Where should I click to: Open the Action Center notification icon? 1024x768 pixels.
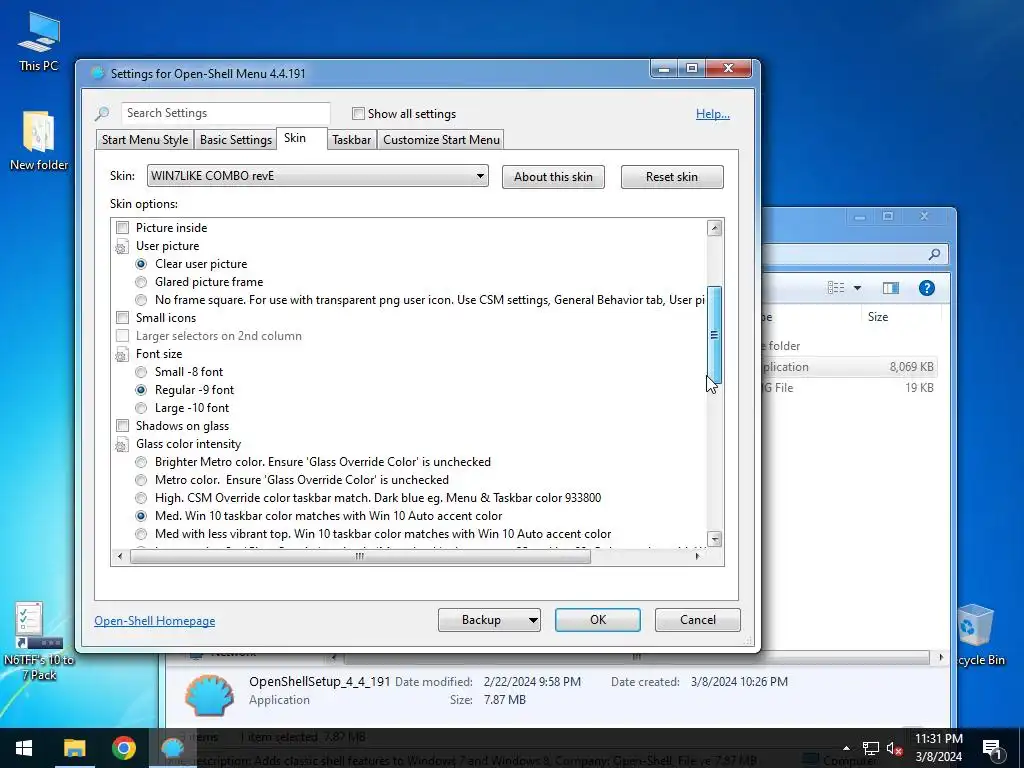[993, 748]
